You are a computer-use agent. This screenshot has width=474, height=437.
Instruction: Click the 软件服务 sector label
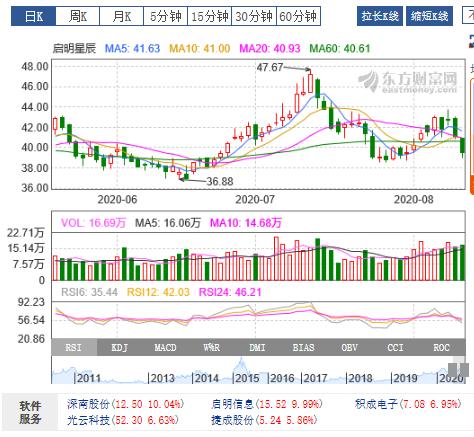(30, 412)
